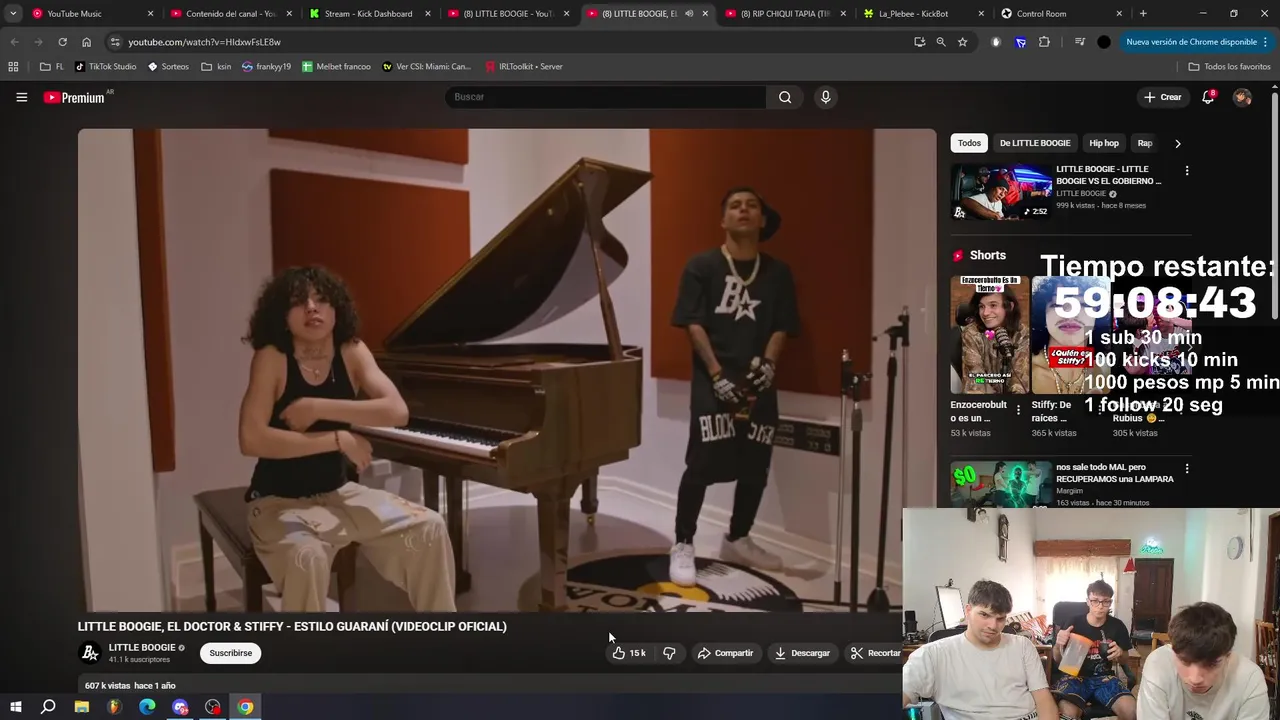Select the Hip hop filter chip
This screenshot has width=1280, height=720.
(x=1104, y=143)
